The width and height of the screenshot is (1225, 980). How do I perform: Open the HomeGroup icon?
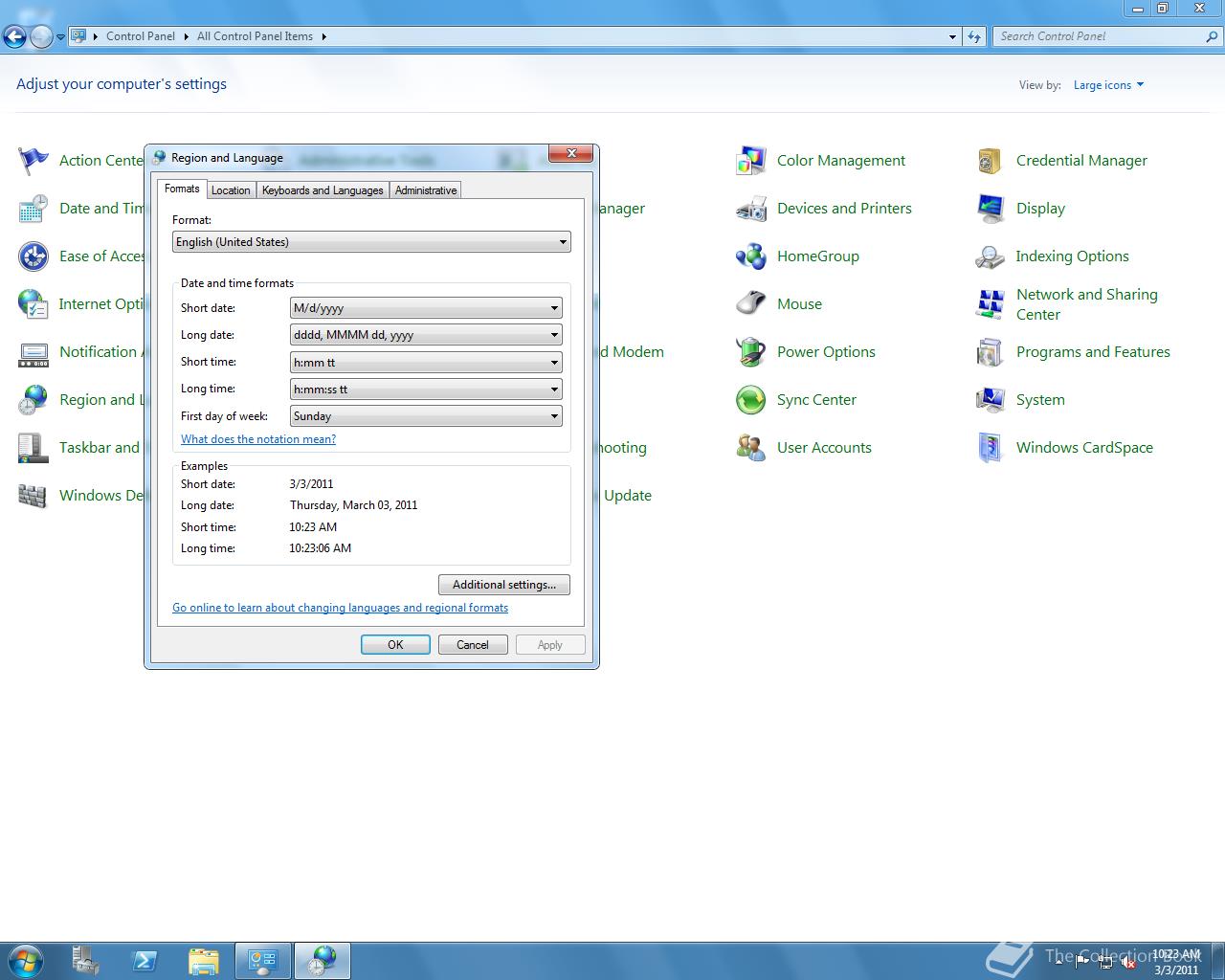(x=751, y=256)
